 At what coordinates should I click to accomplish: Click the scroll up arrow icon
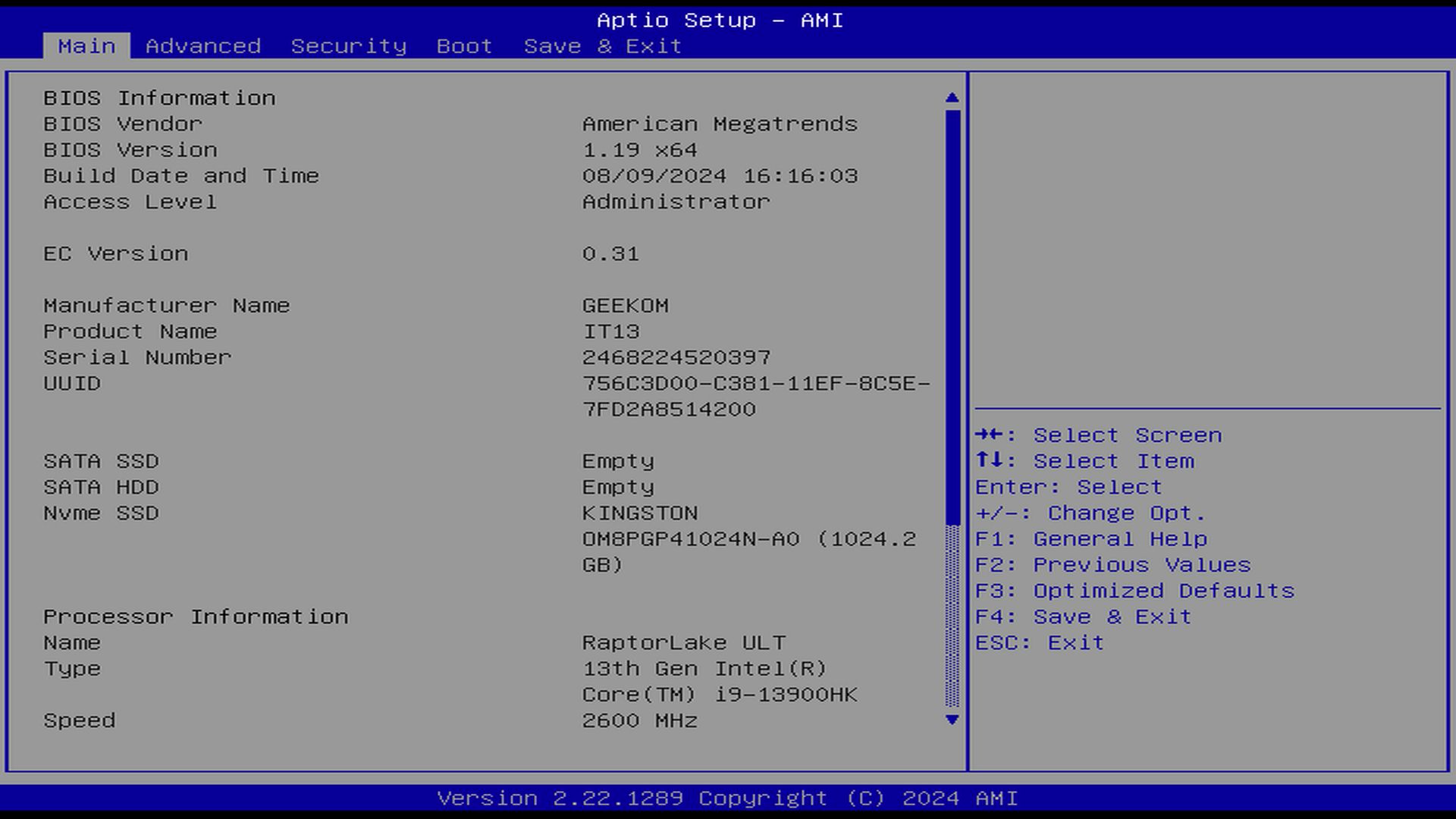click(952, 98)
